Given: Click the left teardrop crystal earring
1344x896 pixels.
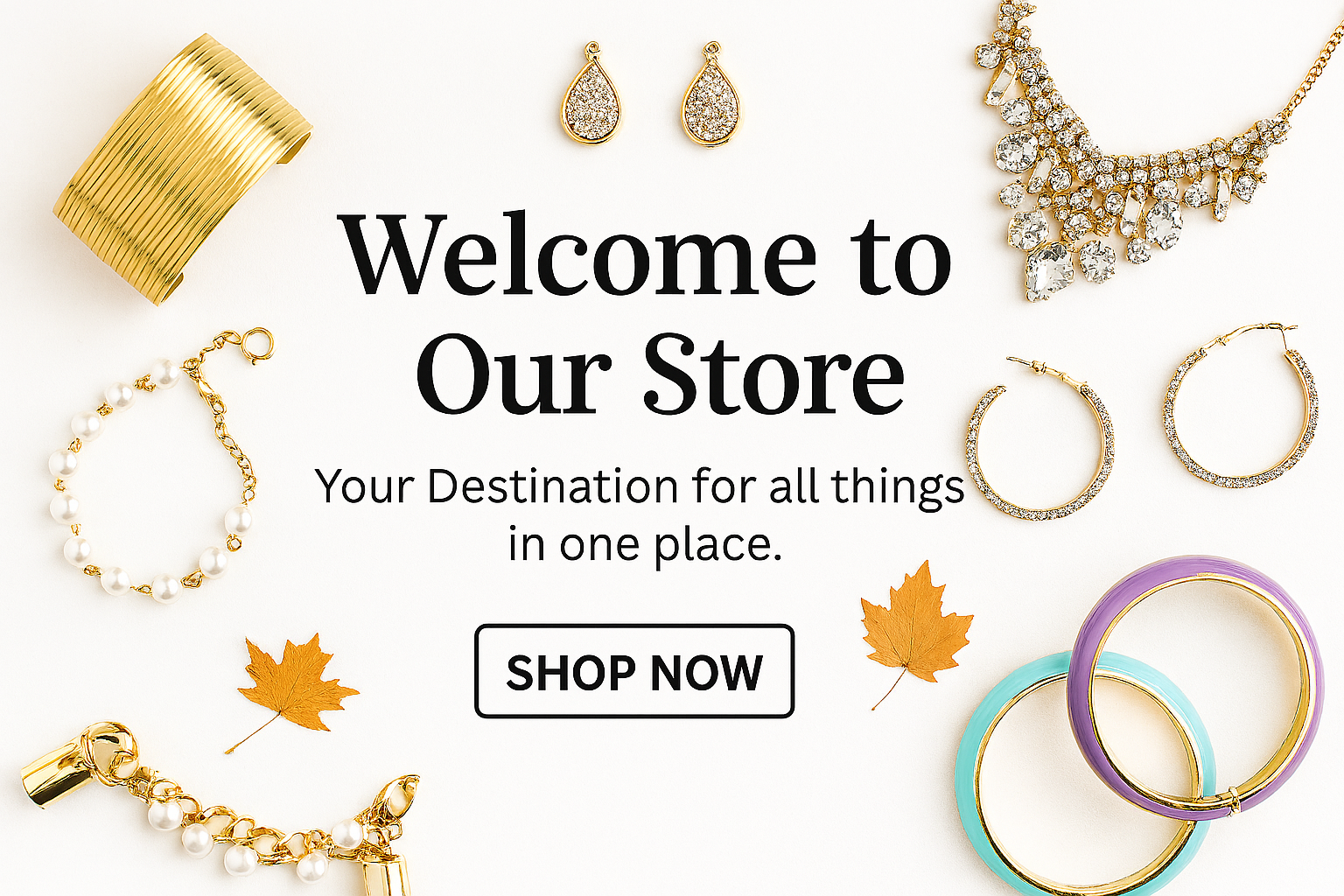Looking at the screenshot, I should click(x=592, y=93).
